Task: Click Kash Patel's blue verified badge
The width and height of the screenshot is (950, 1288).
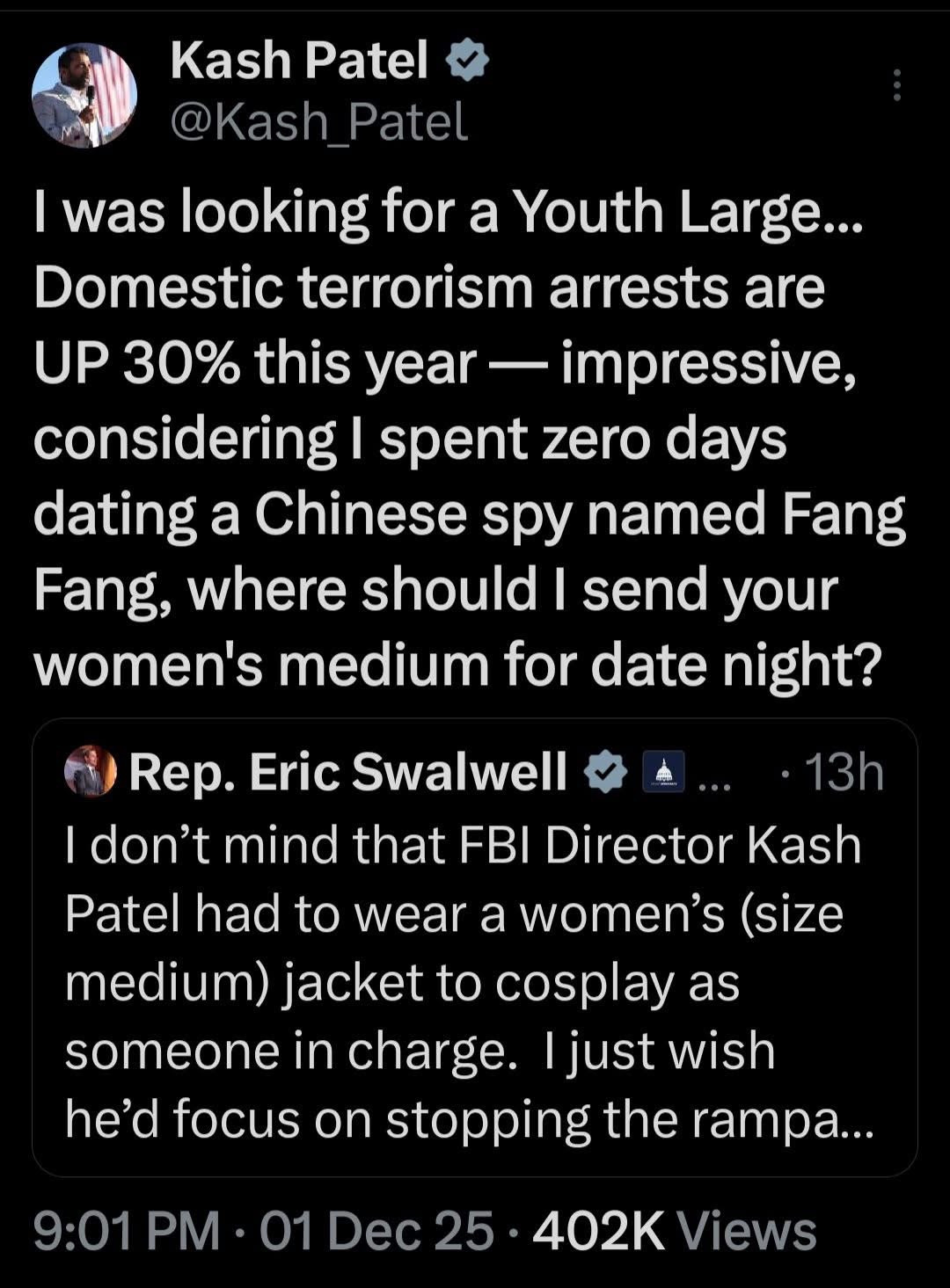Action: pyautogui.click(x=467, y=62)
